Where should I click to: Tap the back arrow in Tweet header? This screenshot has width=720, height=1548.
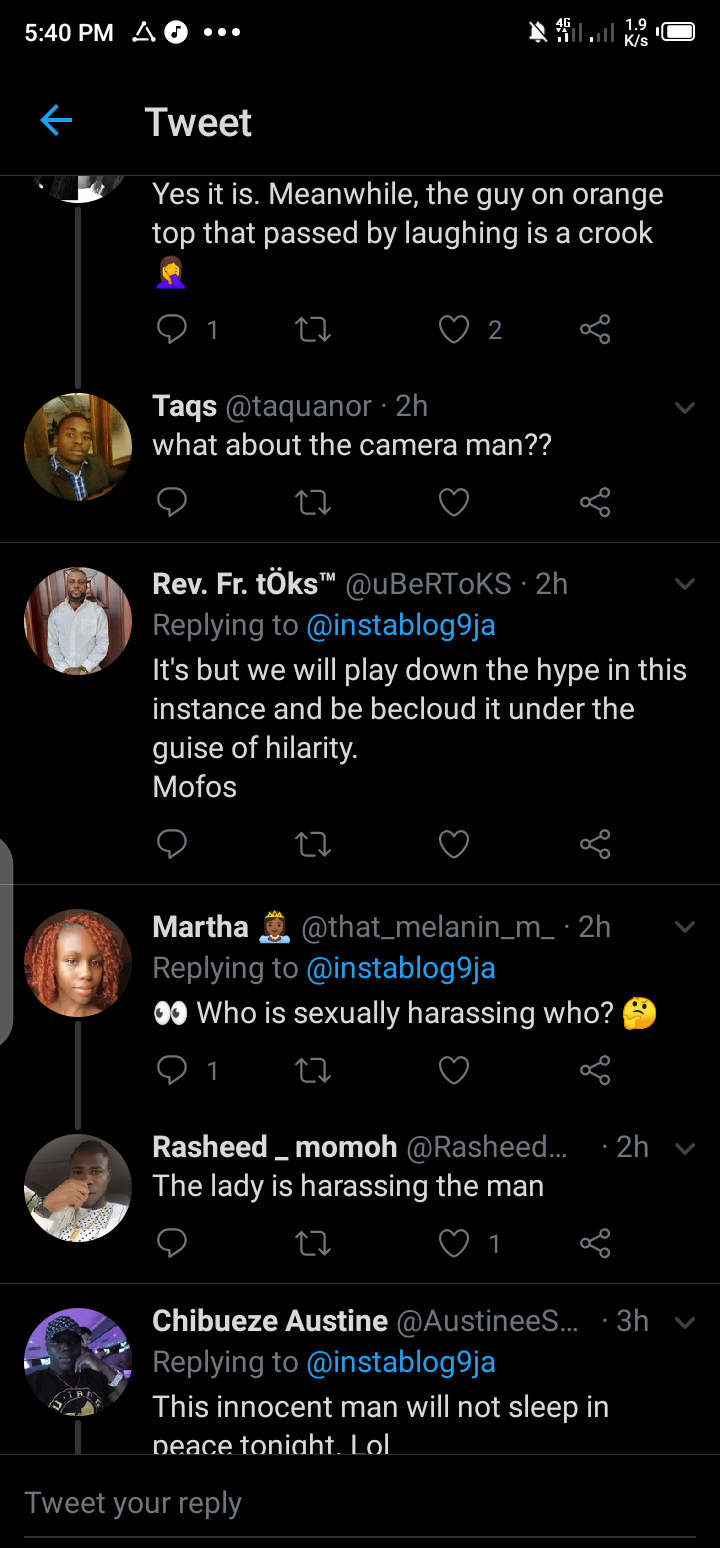click(56, 122)
